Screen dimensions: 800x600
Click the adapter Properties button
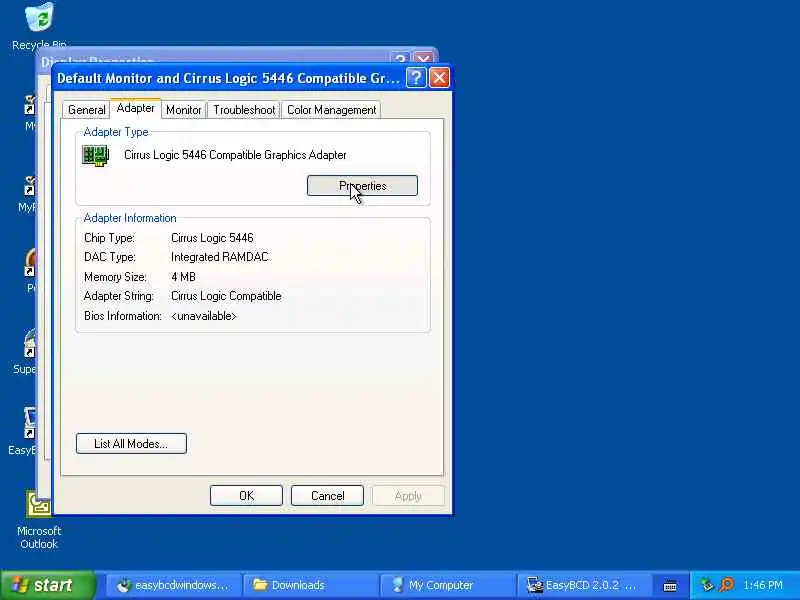coord(362,186)
